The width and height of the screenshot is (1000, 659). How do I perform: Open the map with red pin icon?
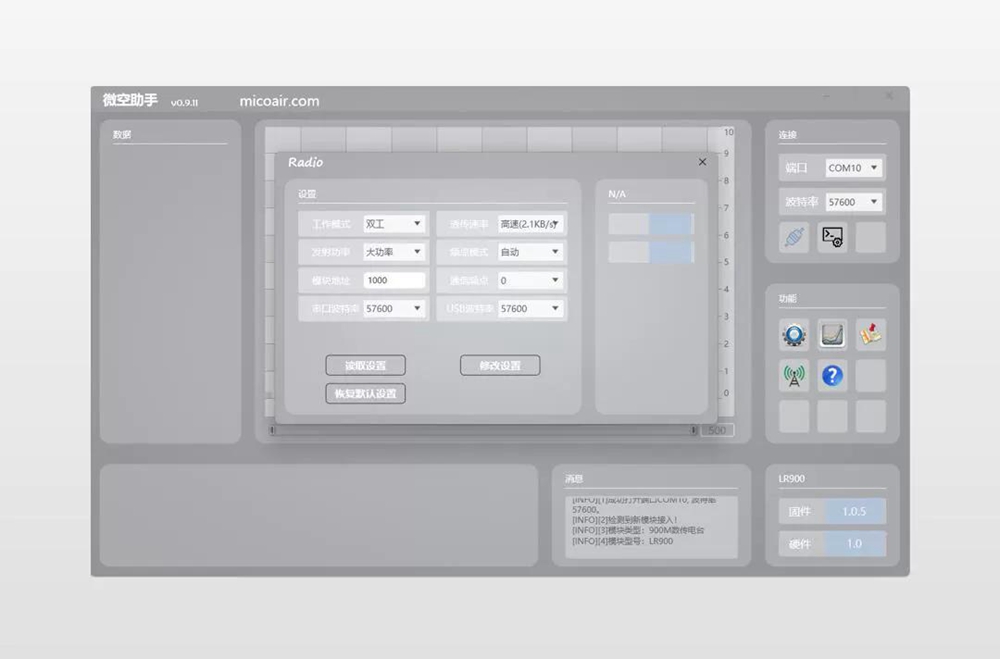[x=870, y=336]
